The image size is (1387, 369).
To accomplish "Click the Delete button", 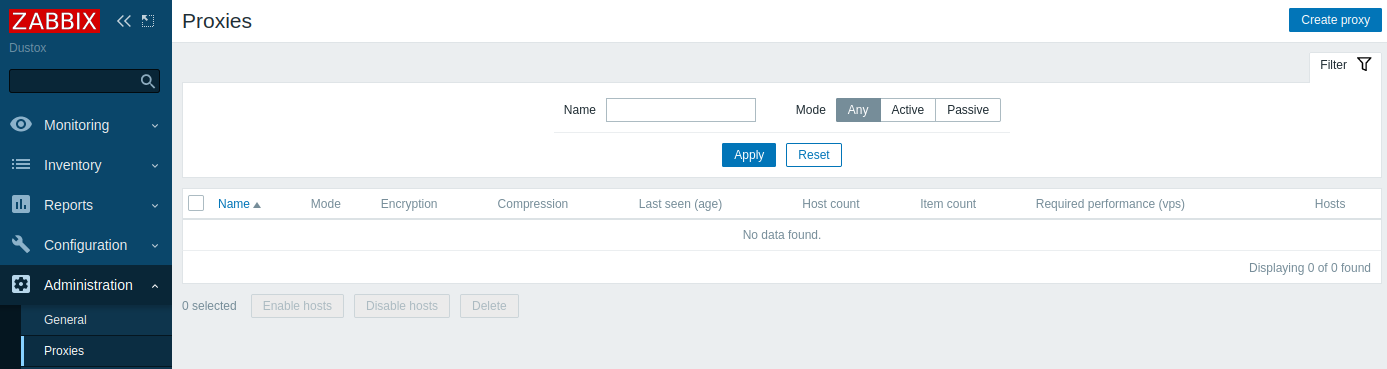I will [489, 306].
